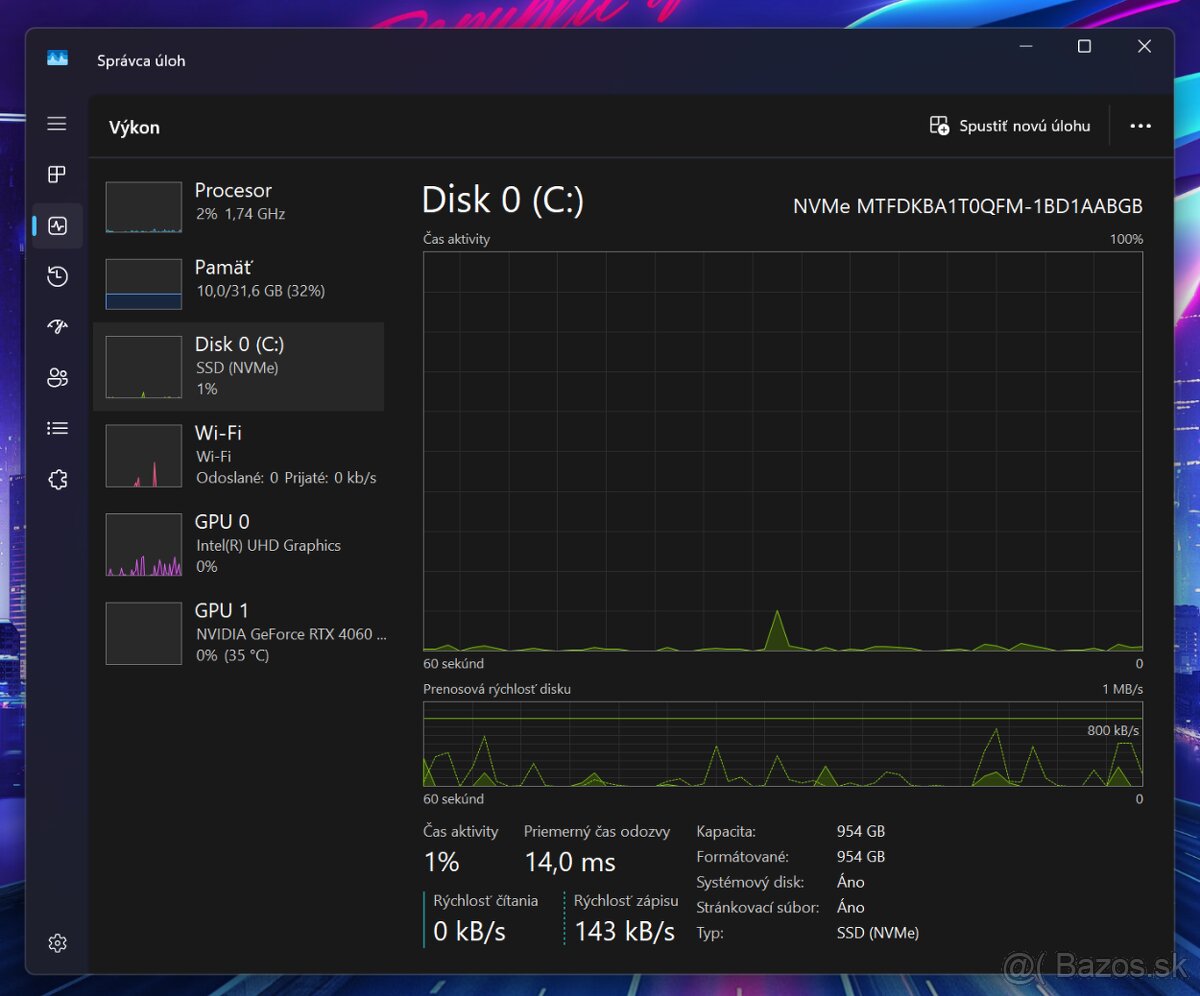Open the Users view in the sidebar
This screenshot has width=1200, height=996.
(x=57, y=377)
